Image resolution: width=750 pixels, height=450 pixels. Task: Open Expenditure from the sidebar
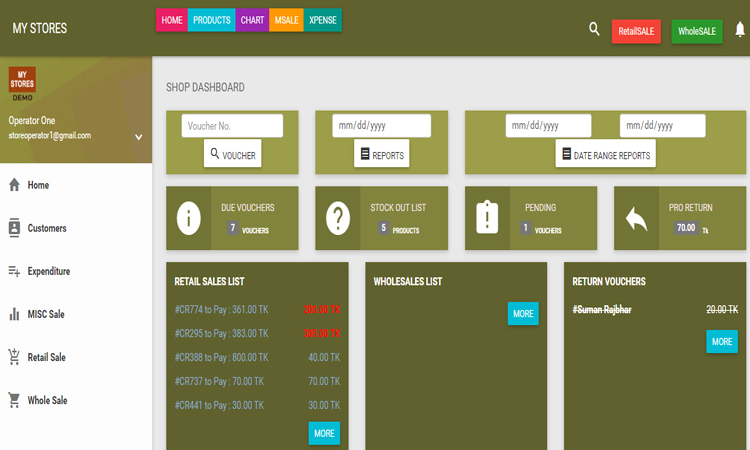(x=48, y=271)
